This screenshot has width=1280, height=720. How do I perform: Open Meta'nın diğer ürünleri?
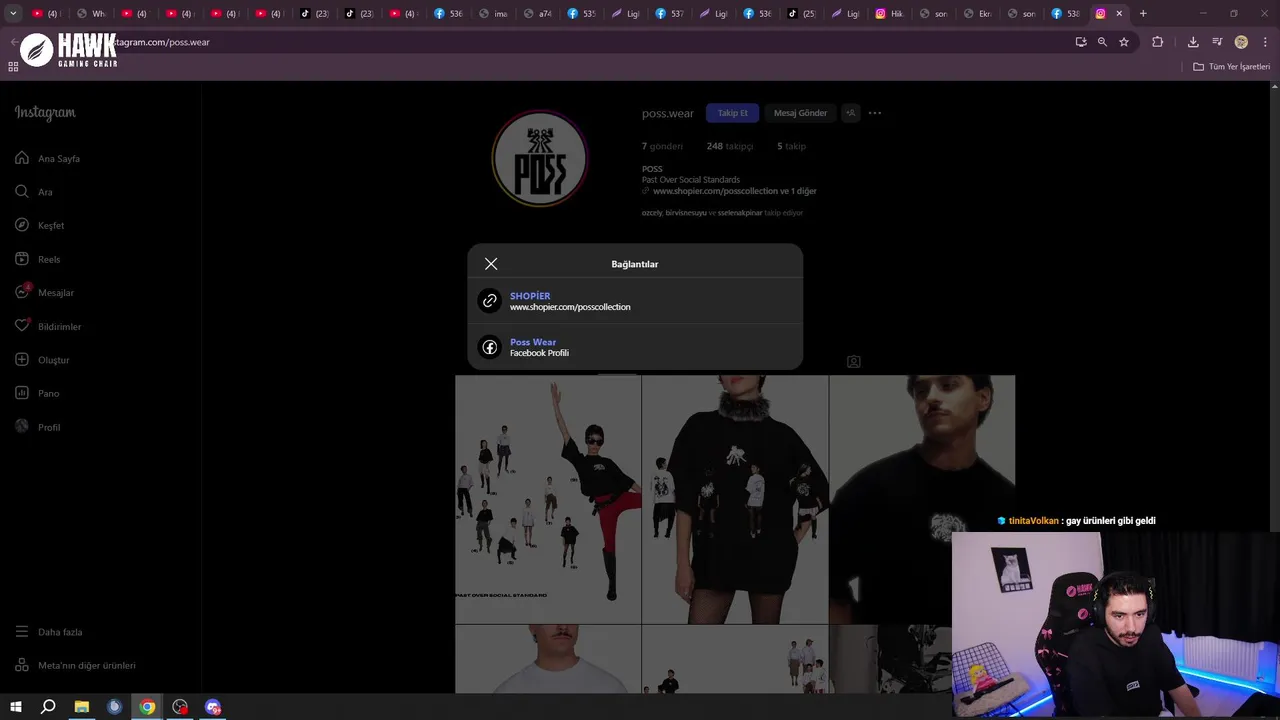(x=75, y=666)
